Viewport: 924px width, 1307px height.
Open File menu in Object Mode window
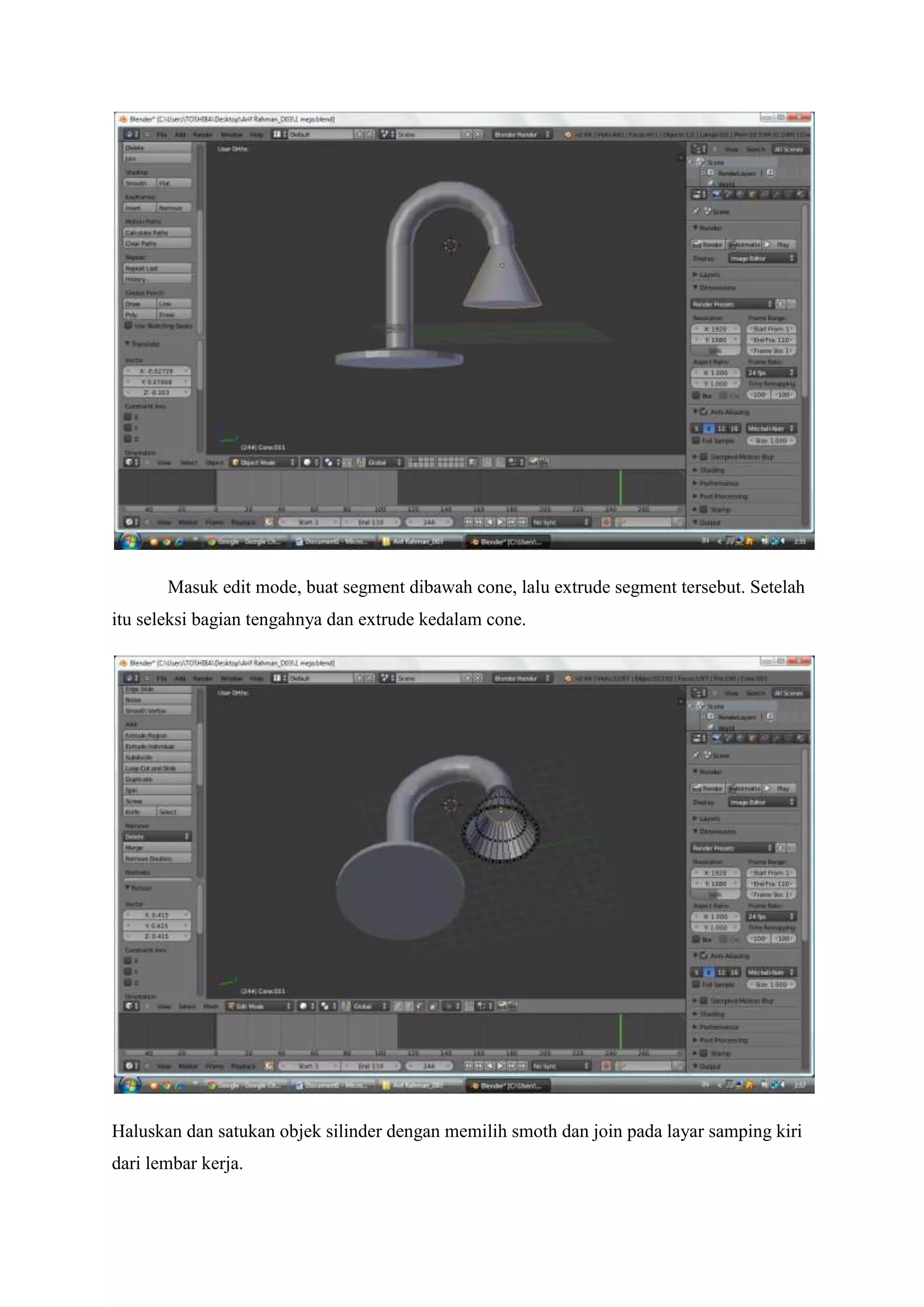(x=162, y=134)
